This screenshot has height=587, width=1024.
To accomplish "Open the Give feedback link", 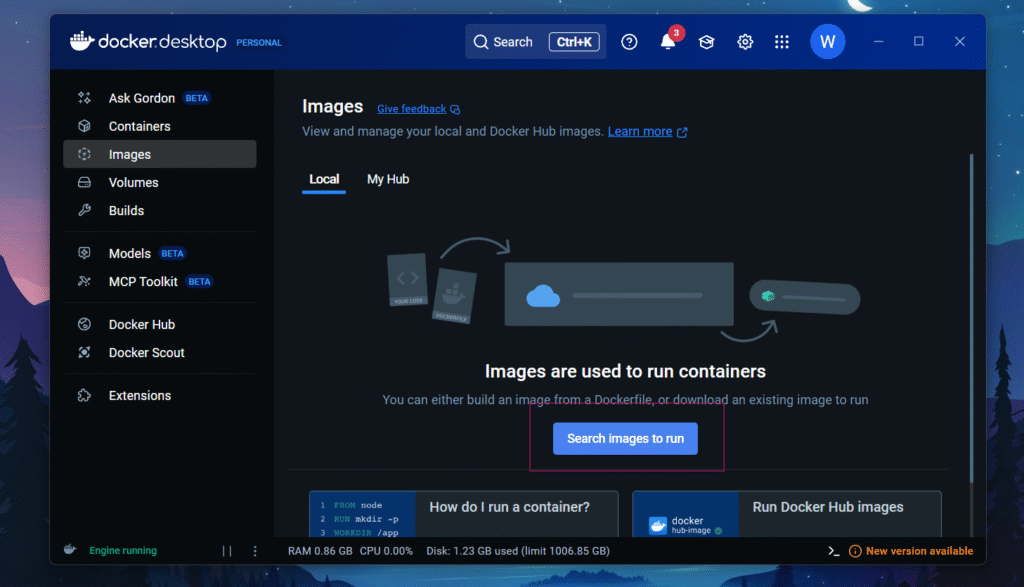I will (418, 109).
